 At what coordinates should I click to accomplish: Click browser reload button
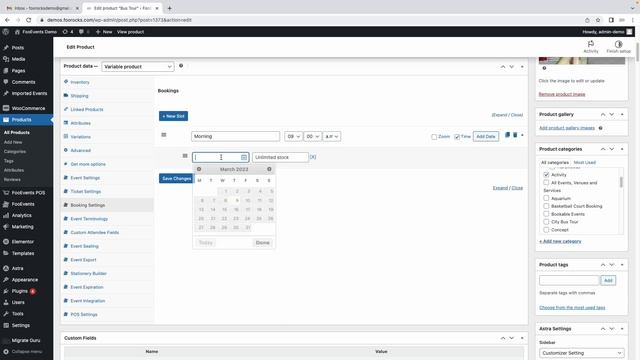pos(29,20)
